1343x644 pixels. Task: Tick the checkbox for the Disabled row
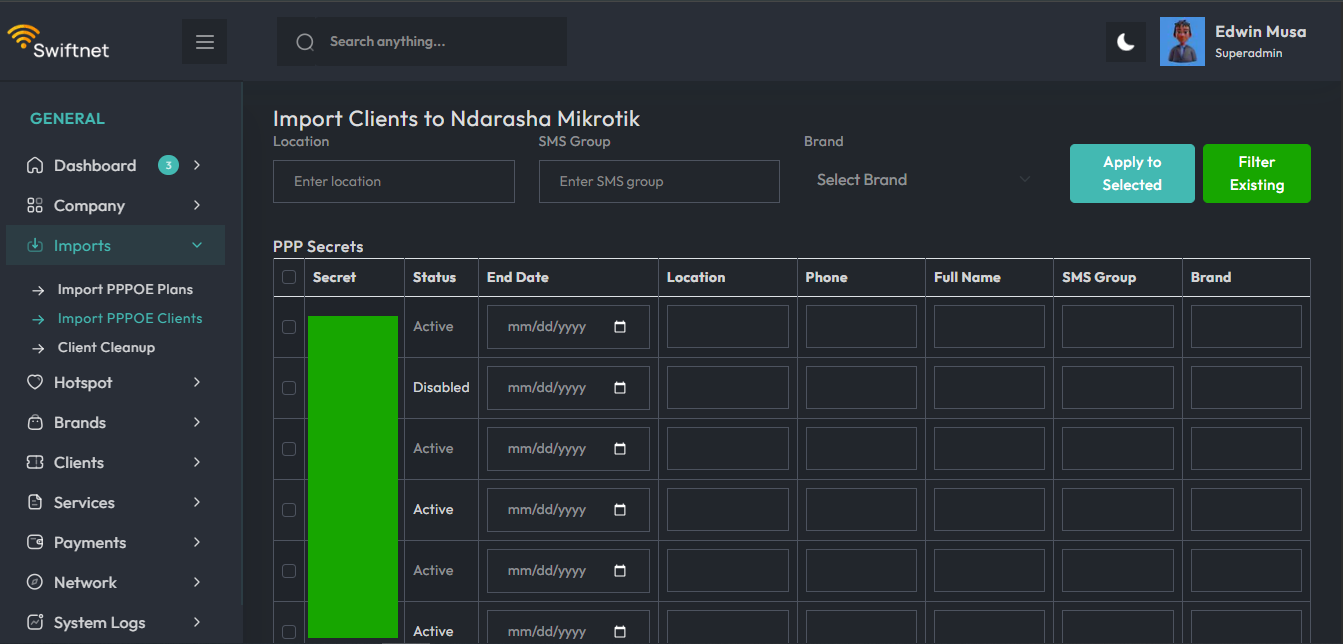point(289,388)
